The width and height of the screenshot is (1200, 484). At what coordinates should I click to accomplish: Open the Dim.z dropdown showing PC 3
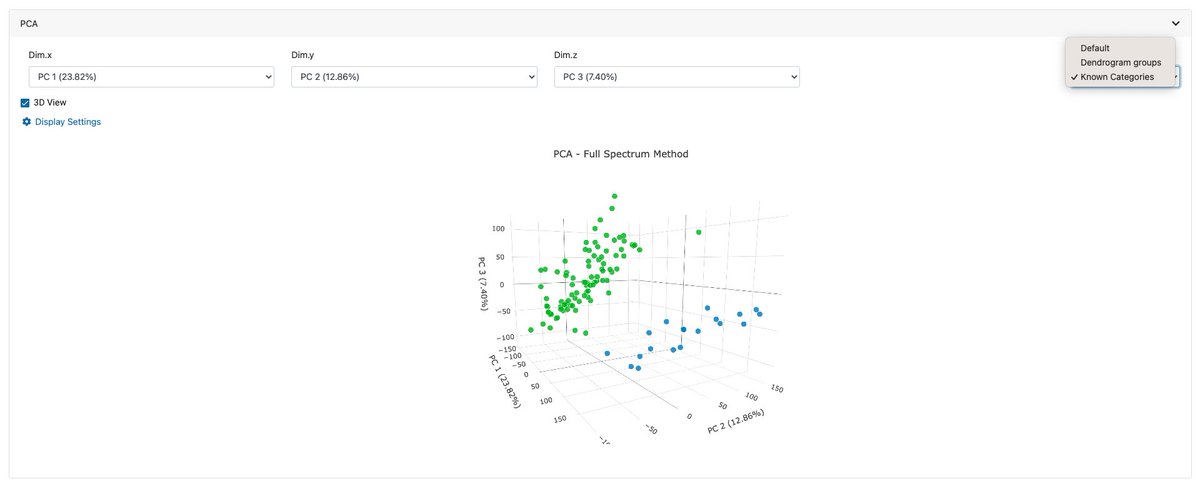(677, 77)
